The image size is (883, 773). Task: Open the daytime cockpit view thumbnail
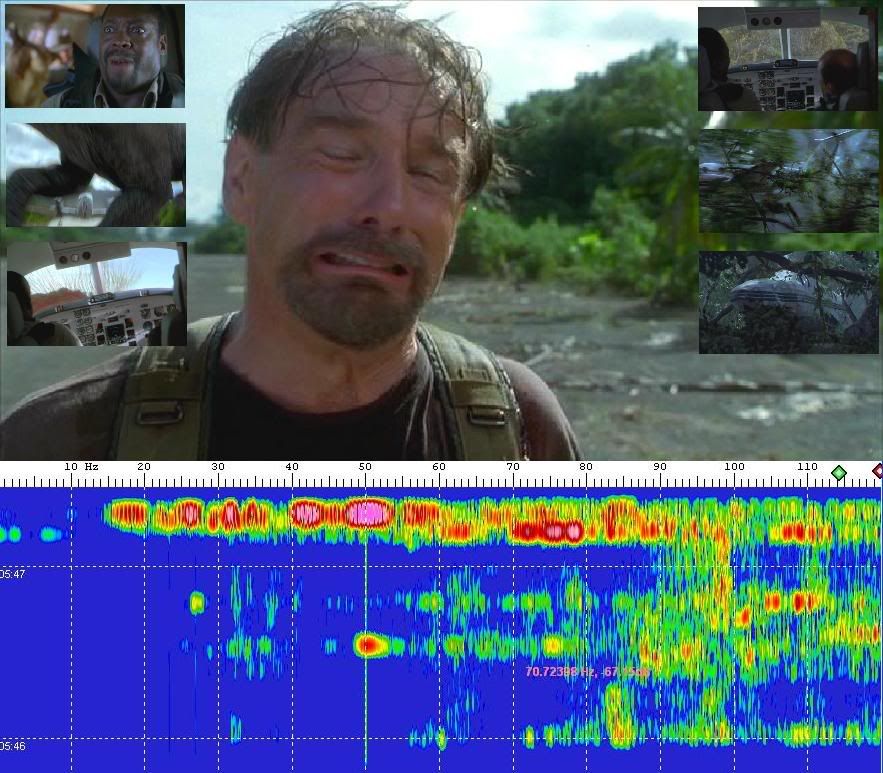(96, 294)
